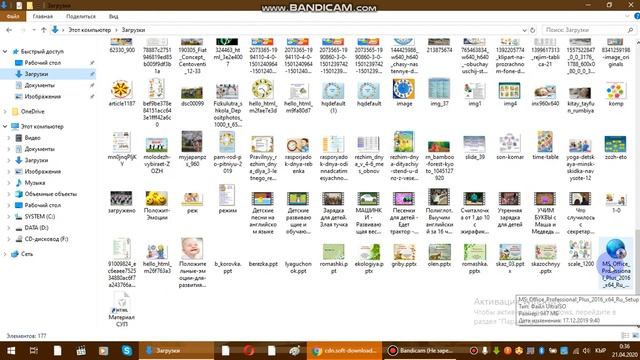Open Skype from the taskbar
Image resolution: width=640 pixels, height=360 pixels.
(127, 351)
